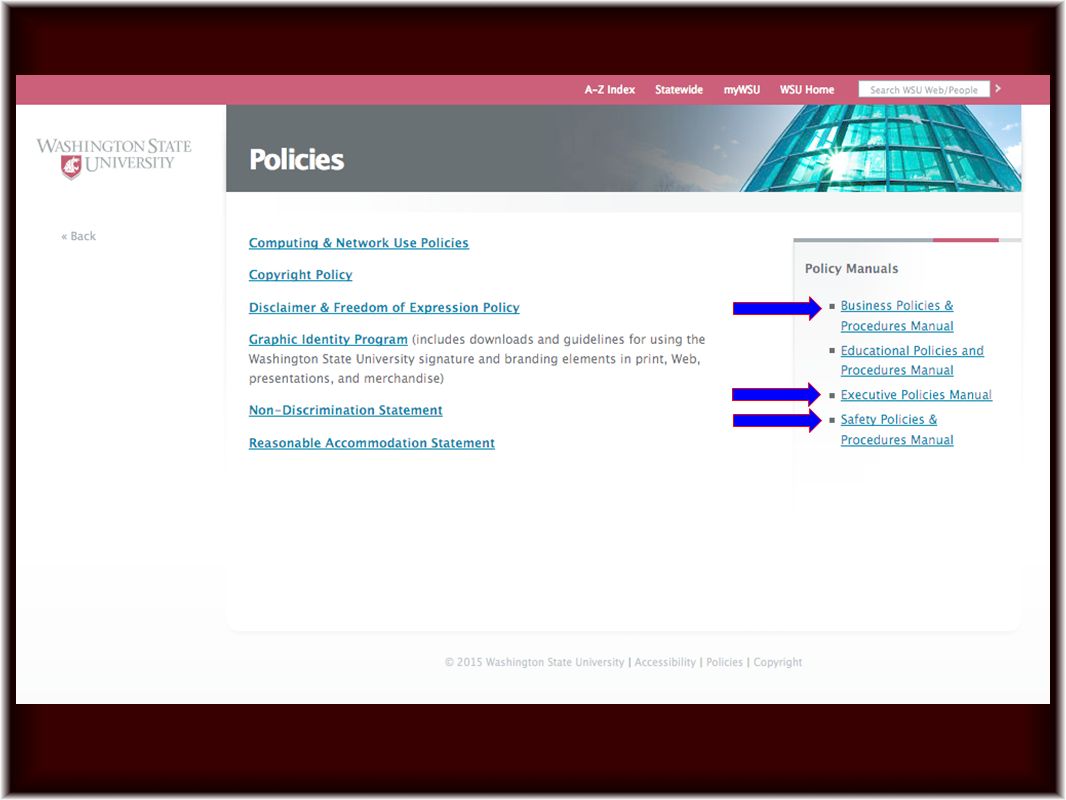
Task: Open Reasonable Accommodation Statement link
Action: tap(372, 442)
